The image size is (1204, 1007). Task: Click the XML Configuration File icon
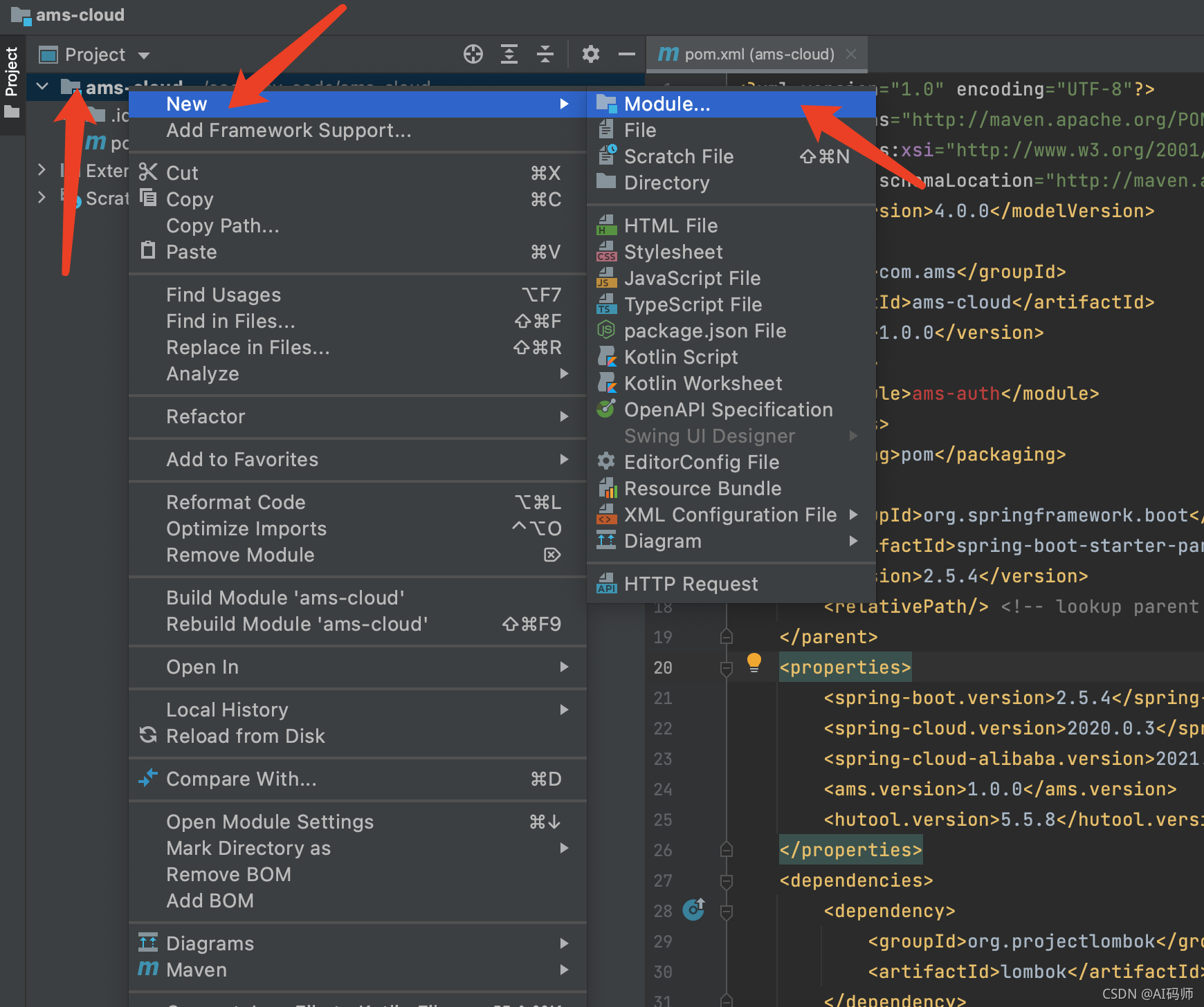point(606,514)
